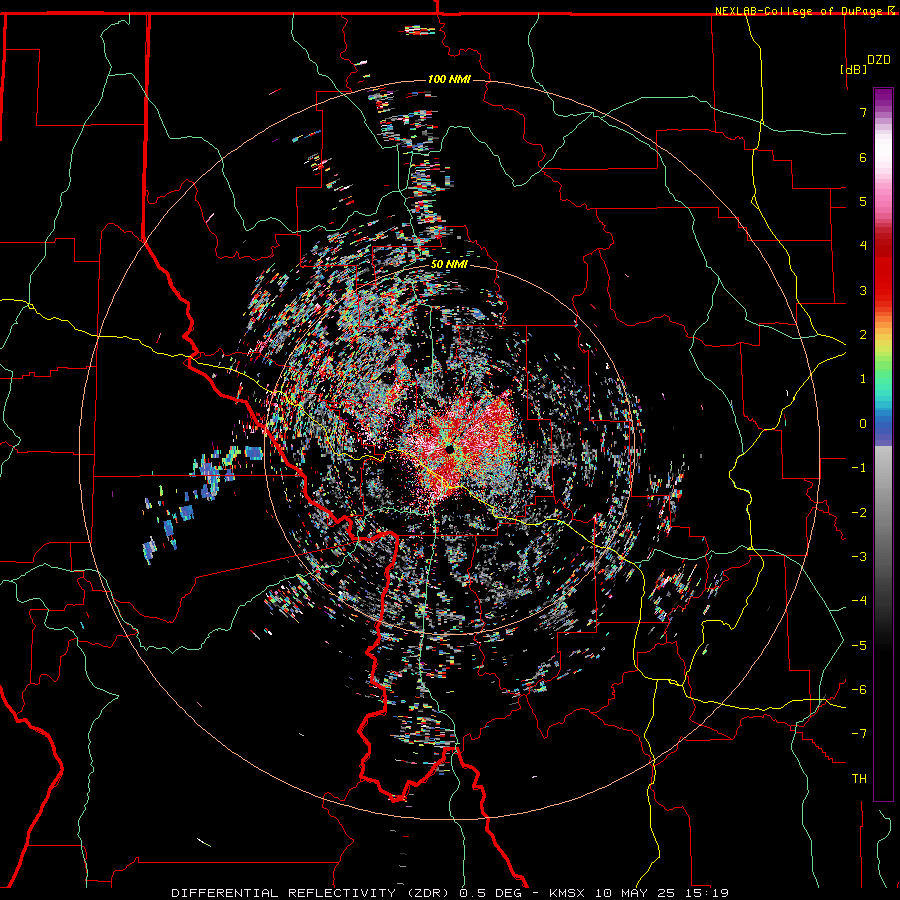Click the 3 value on the color scale
Image resolution: width=900 pixels, height=900 pixels.
point(863,290)
